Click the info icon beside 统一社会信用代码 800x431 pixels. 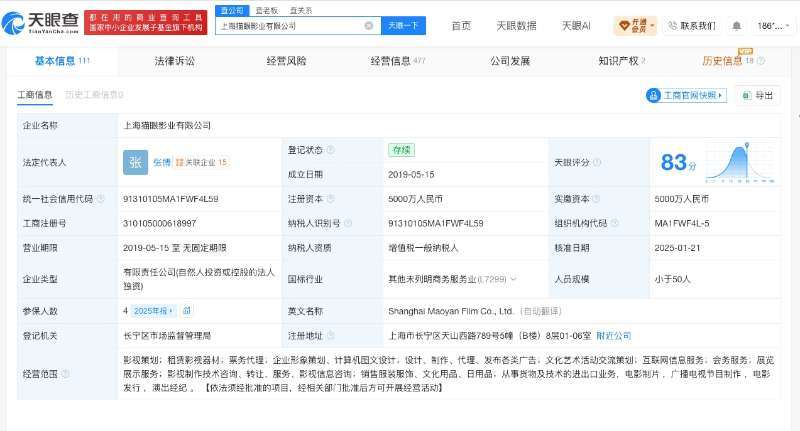point(100,199)
